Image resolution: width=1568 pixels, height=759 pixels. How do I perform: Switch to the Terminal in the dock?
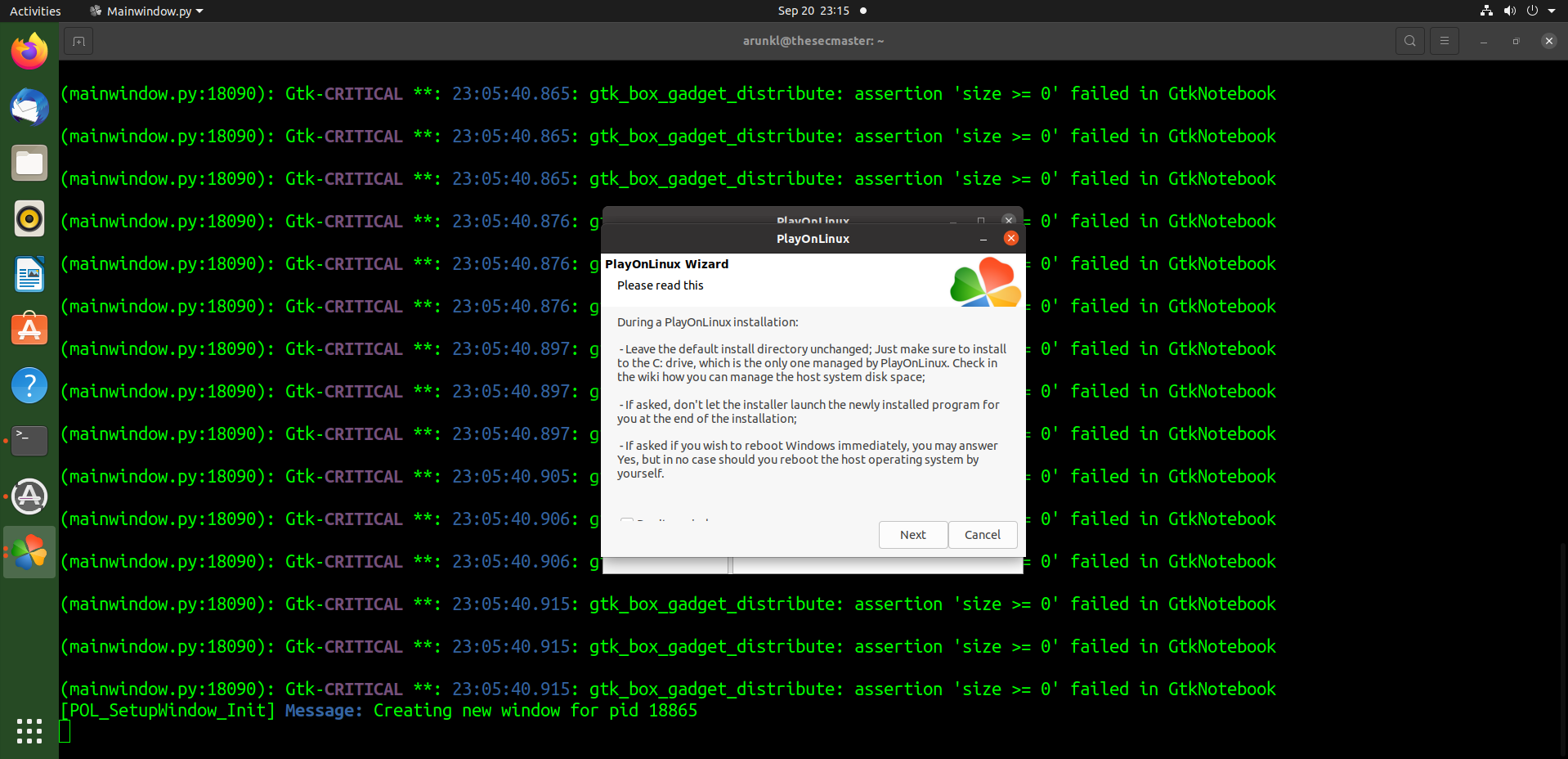[x=29, y=441]
